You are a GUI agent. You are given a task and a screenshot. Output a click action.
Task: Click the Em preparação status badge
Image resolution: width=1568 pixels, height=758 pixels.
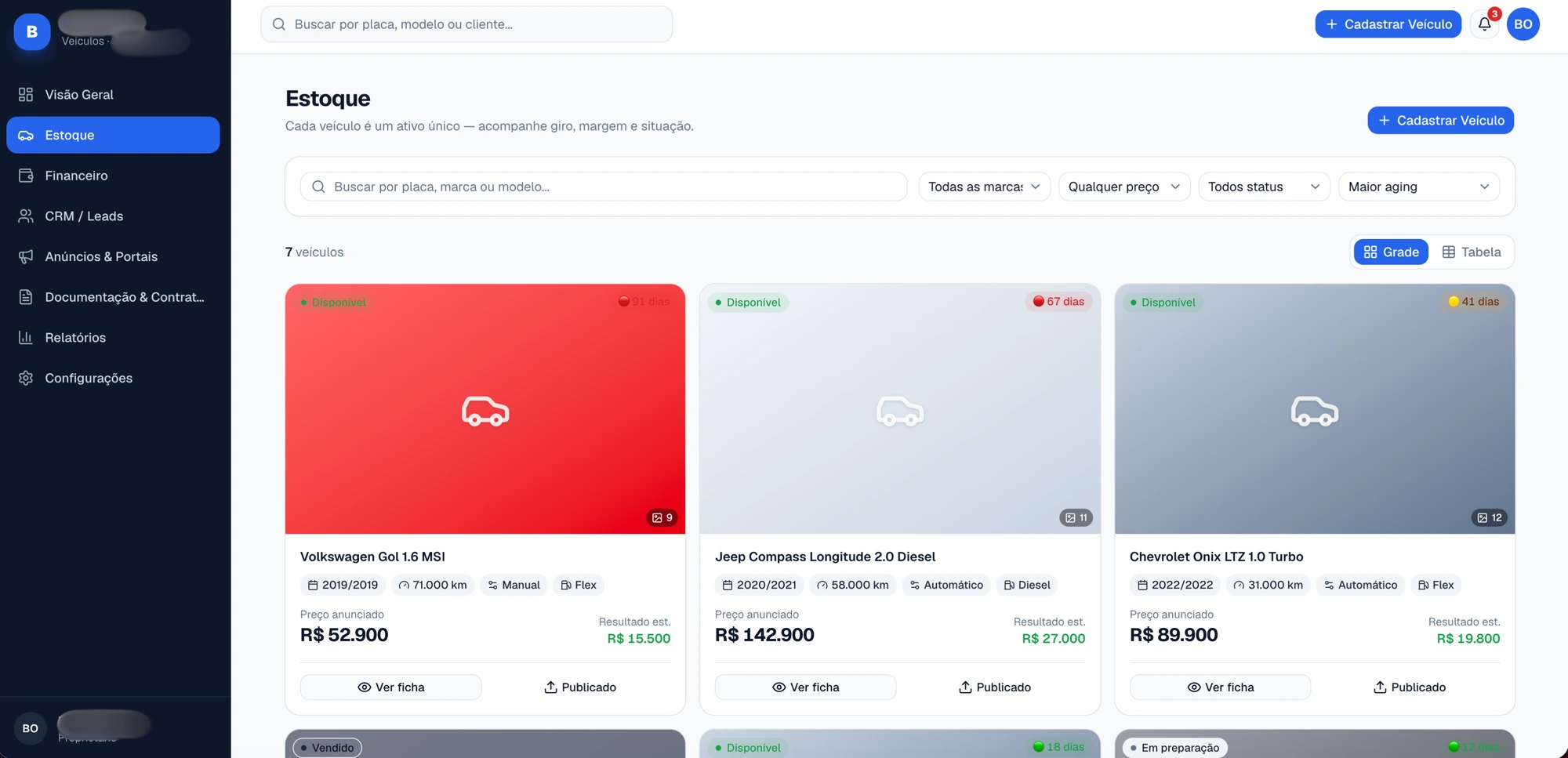point(1174,748)
